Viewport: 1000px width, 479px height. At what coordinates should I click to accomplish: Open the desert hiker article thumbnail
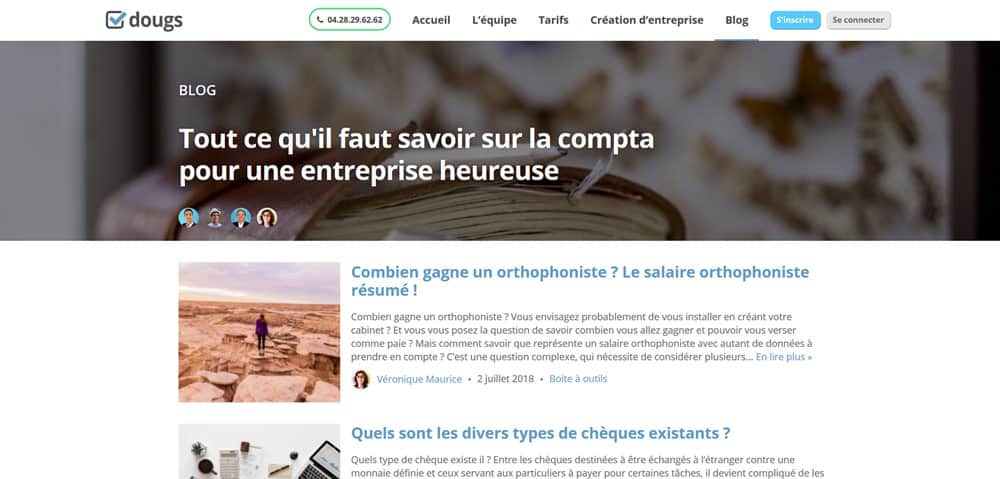[259, 332]
